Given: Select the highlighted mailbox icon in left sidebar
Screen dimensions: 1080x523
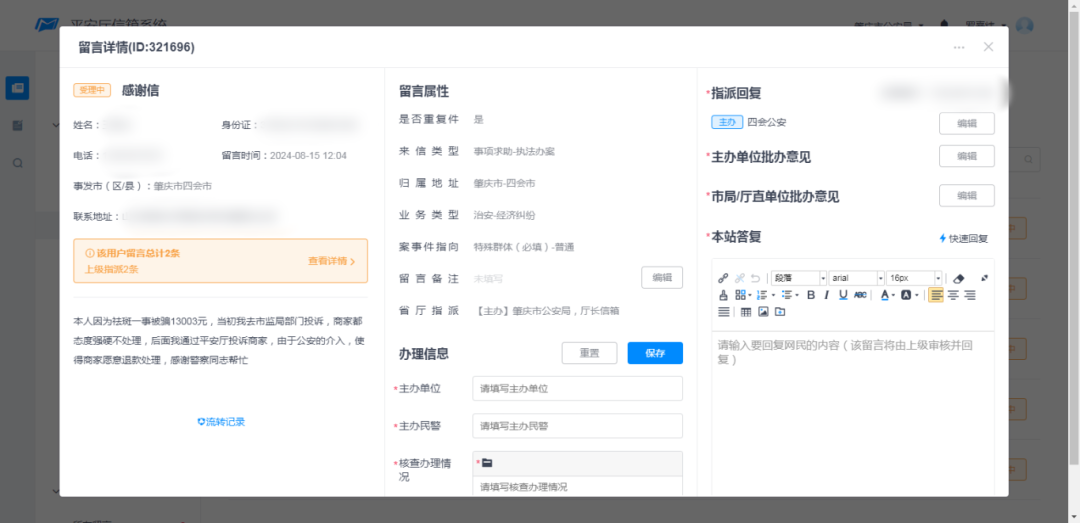Looking at the screenshot, I should click(x=17, y=88).
